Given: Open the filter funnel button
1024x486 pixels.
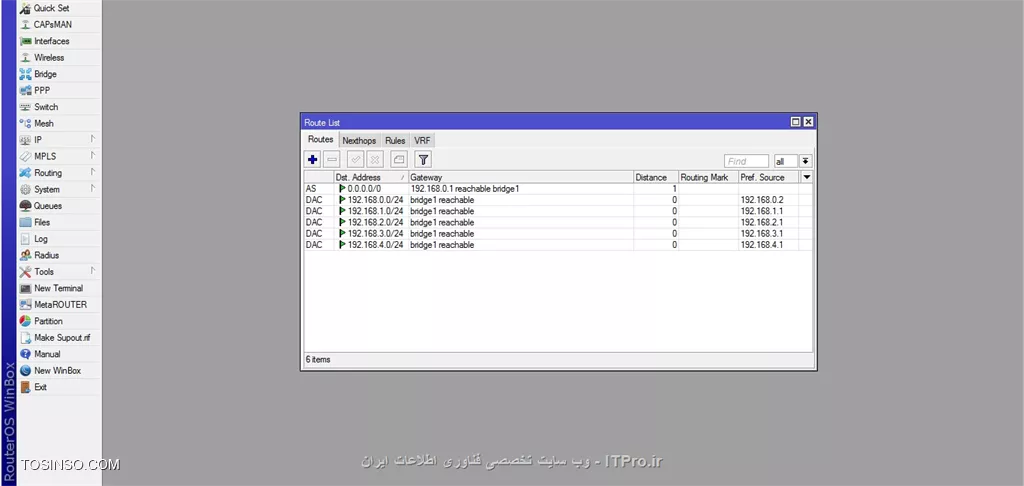Looking at the screenshot, I should [423, 159].
